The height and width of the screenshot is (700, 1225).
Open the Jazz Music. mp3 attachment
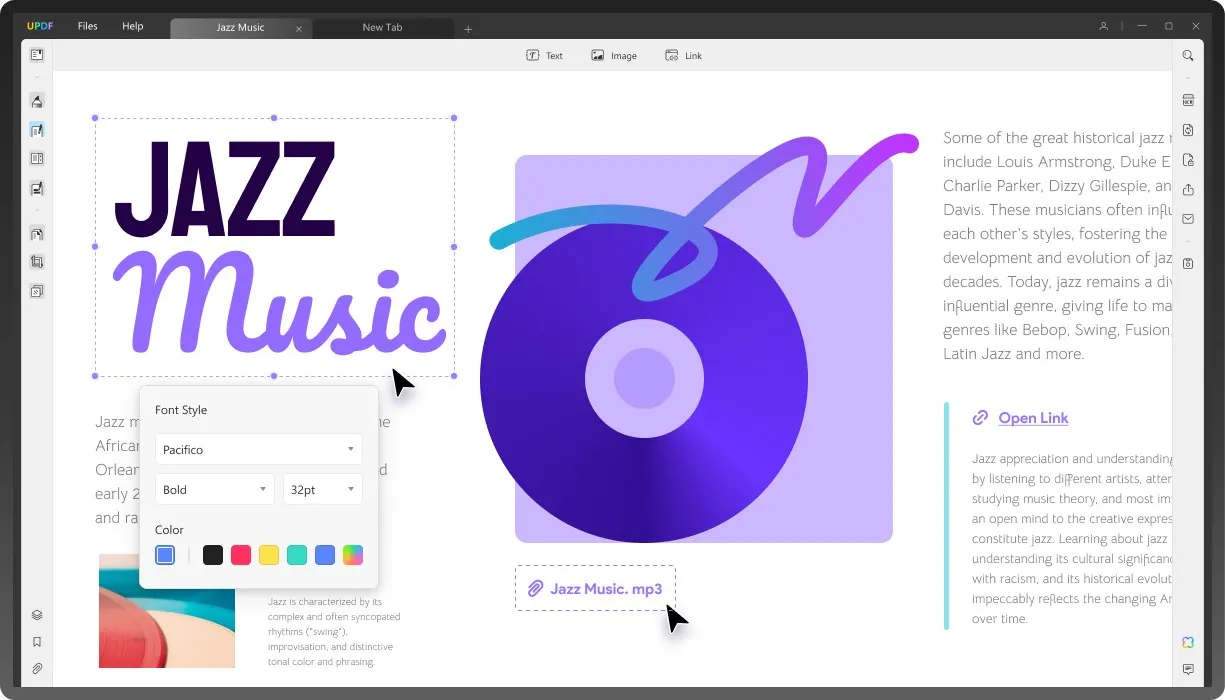(x=596, y=588)
